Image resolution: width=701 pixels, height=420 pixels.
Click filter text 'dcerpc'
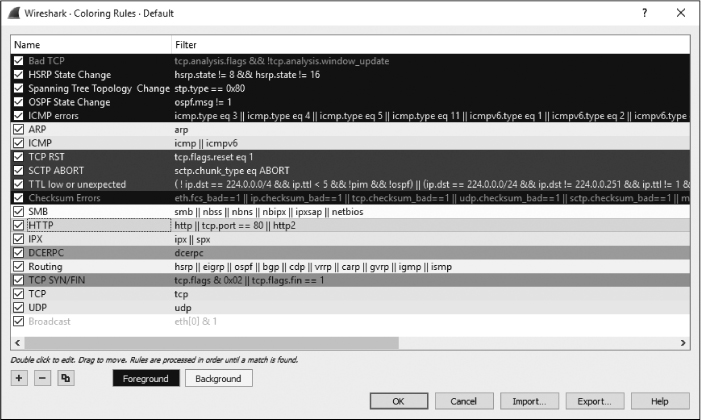click(189, 253)
